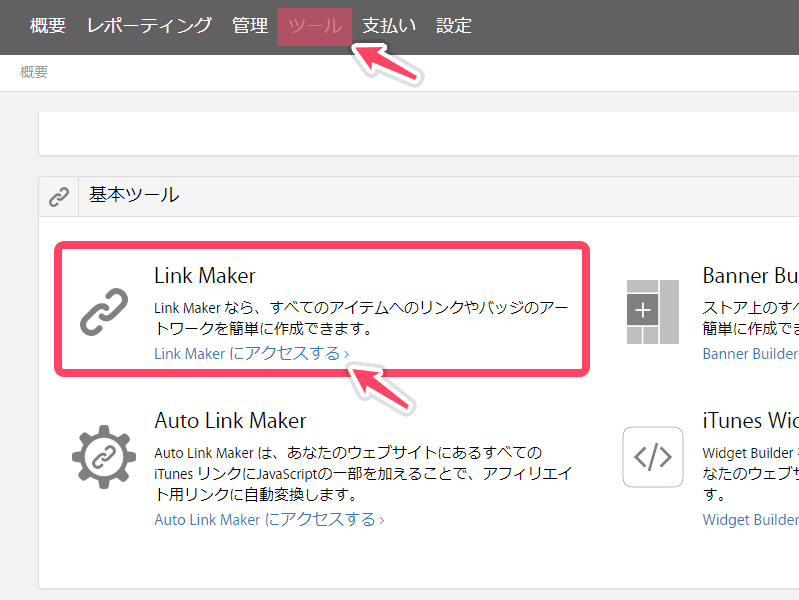Click the chain icon beside 基本ツール
Screen dimensions: 799x600
click(59, 197)
